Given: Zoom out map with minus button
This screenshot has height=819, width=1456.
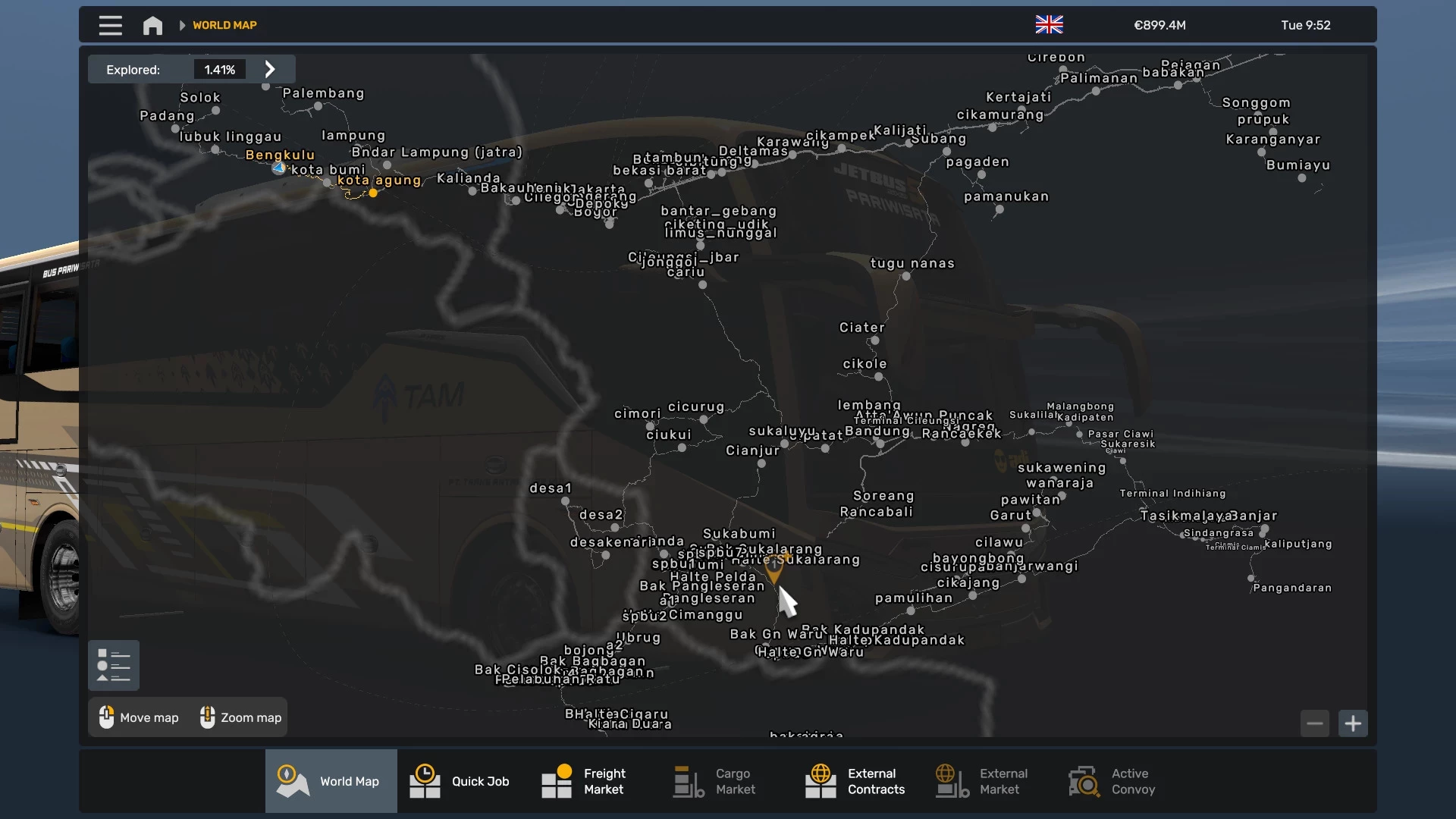Looking at the screenshot, I should (x=1315, y=723).
